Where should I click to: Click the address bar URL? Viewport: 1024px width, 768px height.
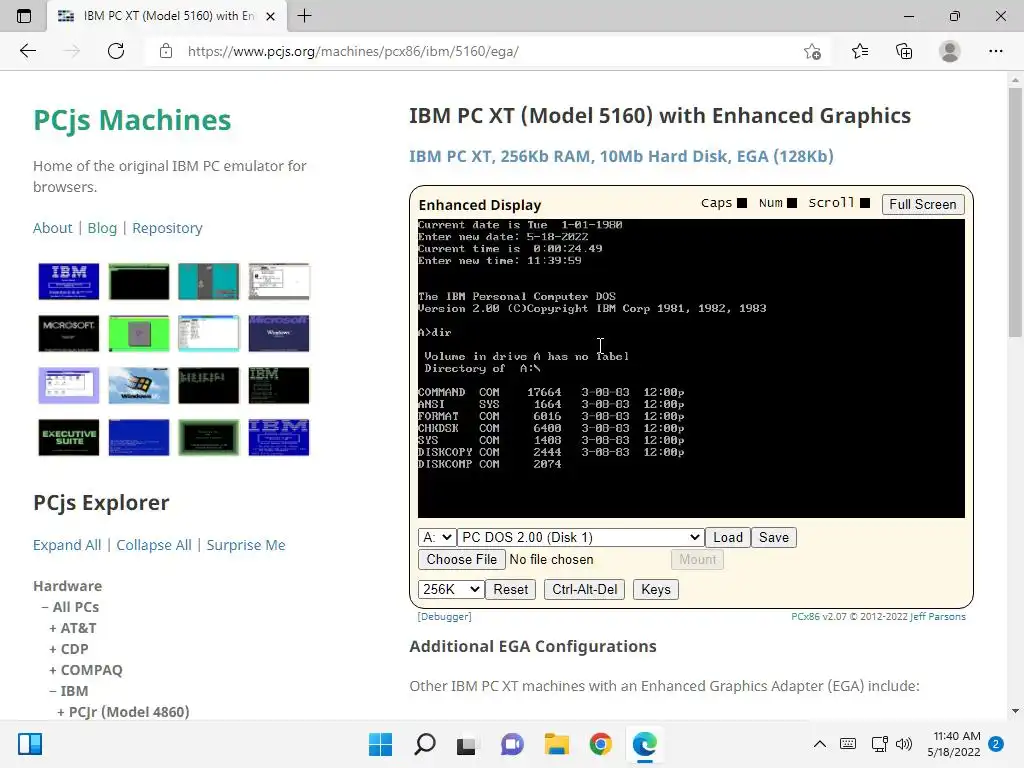tap(353, 51)
